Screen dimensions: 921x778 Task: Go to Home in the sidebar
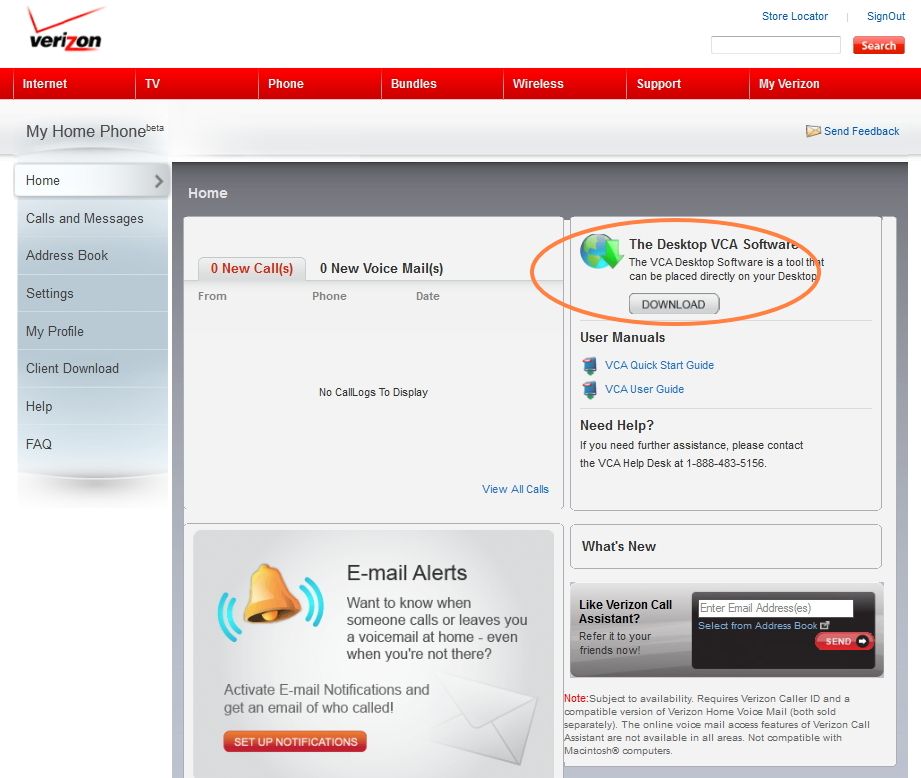[x=91, y=180]
